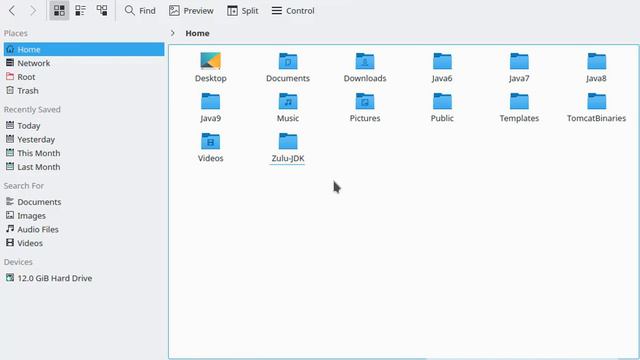The height and width of the screenshot is (360, 640).
Task: Open Network in Places panel
Action: [84, 63]
